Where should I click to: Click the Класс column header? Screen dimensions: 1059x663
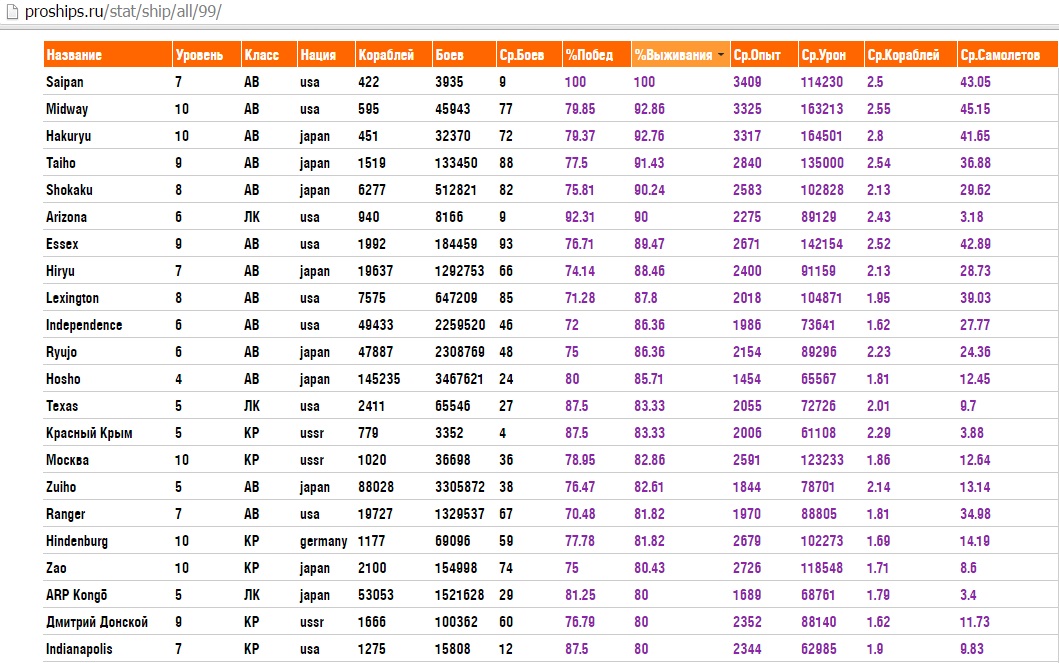click(x=261, y=56)
